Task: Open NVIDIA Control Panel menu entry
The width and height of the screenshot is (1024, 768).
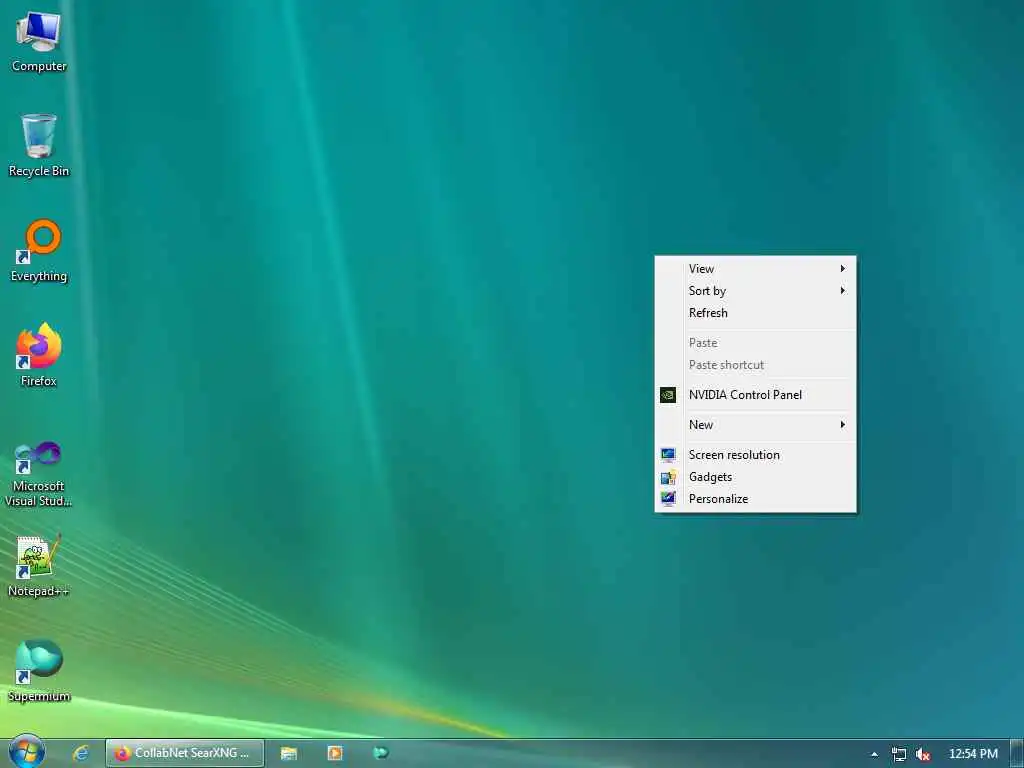Action: [x=756, y=394]
